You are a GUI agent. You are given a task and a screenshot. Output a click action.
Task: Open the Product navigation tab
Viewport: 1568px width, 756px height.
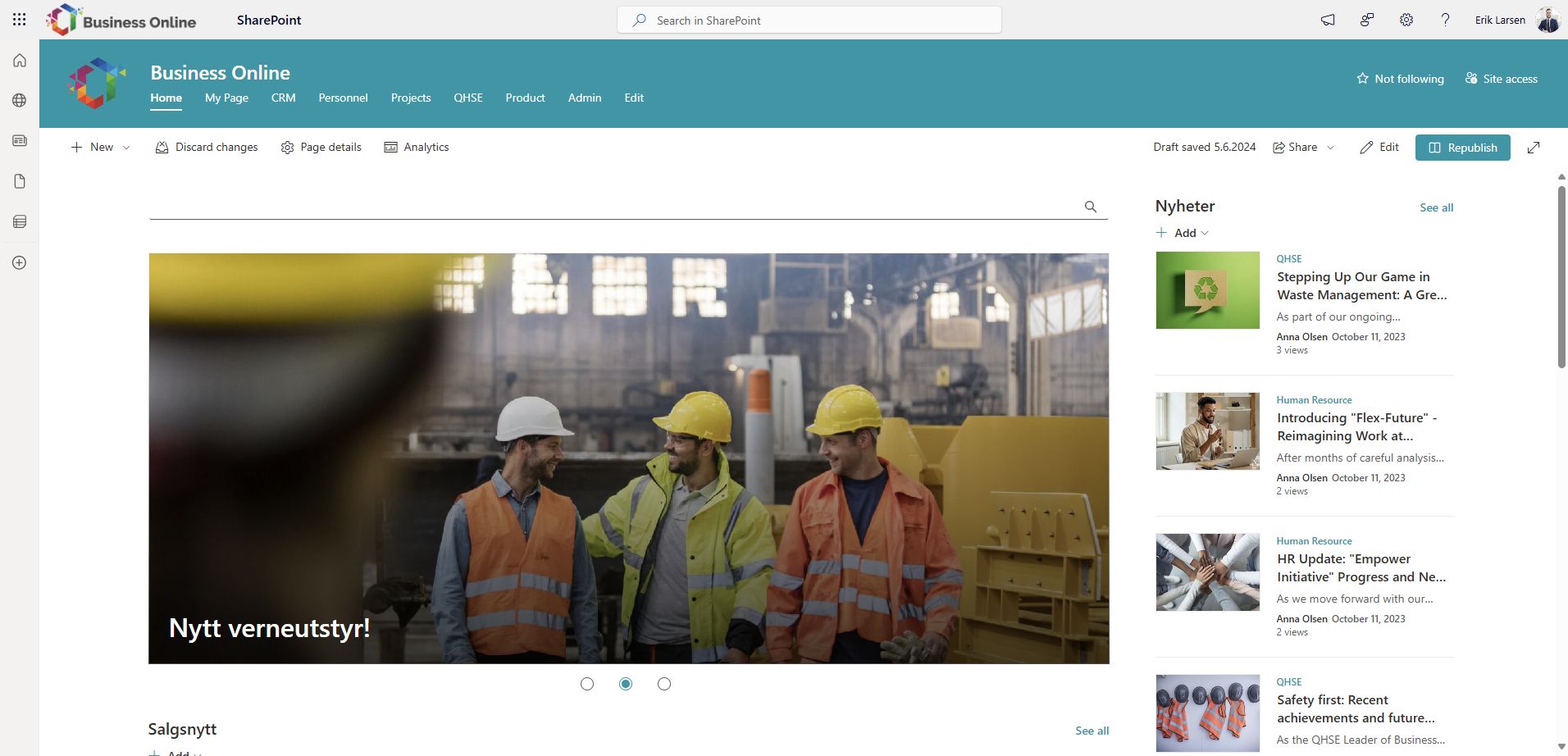pyautogui.click(x=526, y=98)
